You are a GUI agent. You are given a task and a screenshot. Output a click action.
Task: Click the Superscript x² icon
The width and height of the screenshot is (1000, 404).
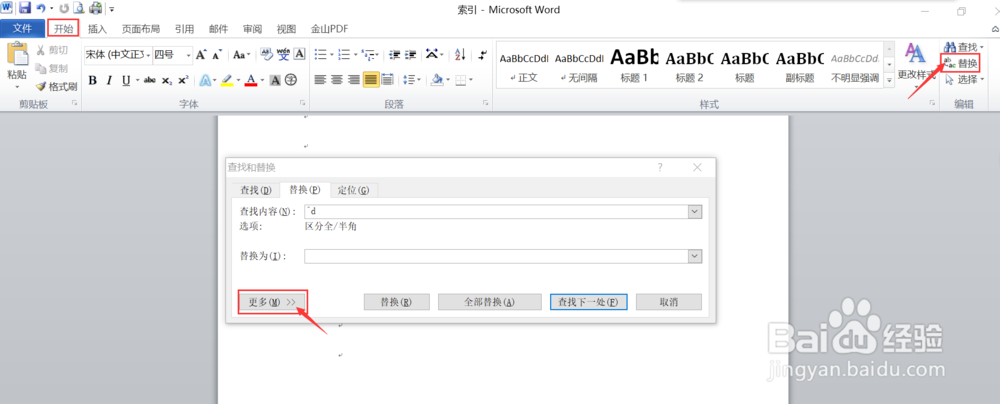(183, 80)
